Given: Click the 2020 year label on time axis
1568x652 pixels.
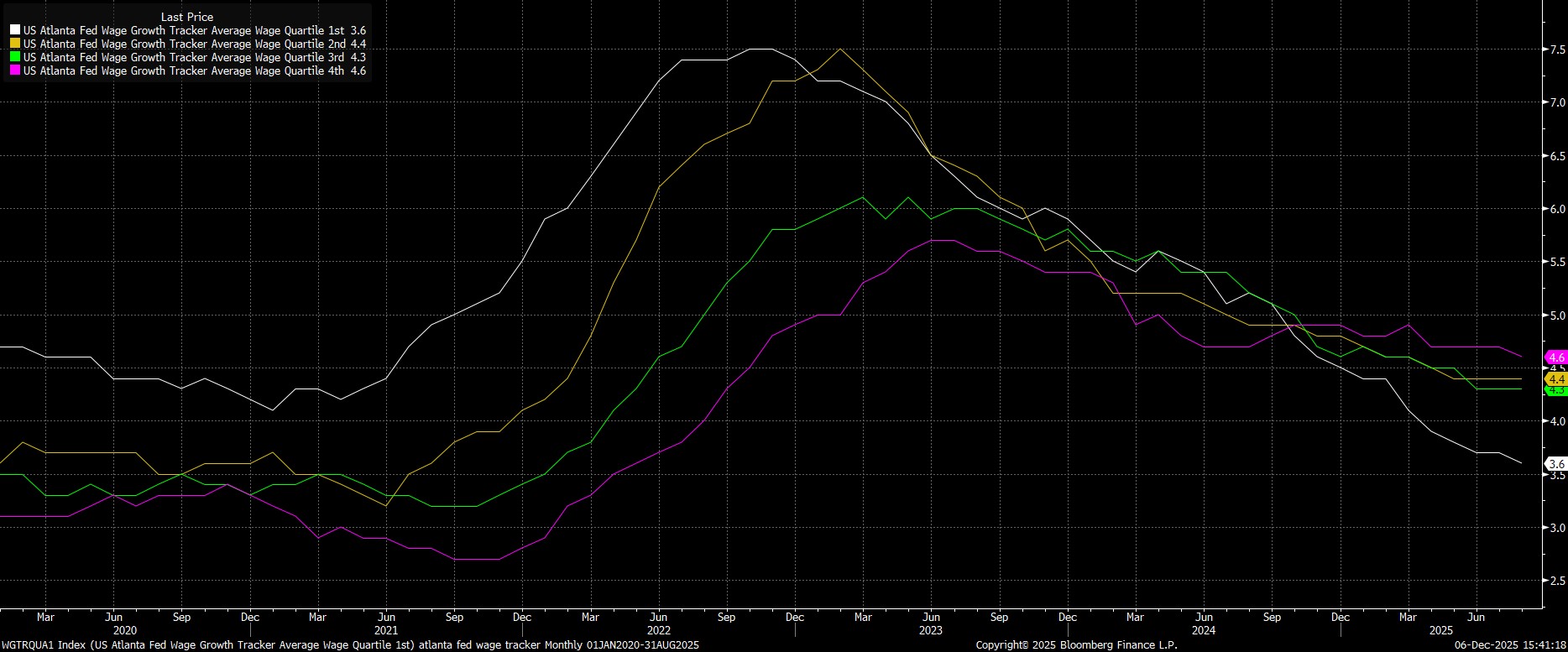Looking at the screenshot, I should tap(124, 630).
